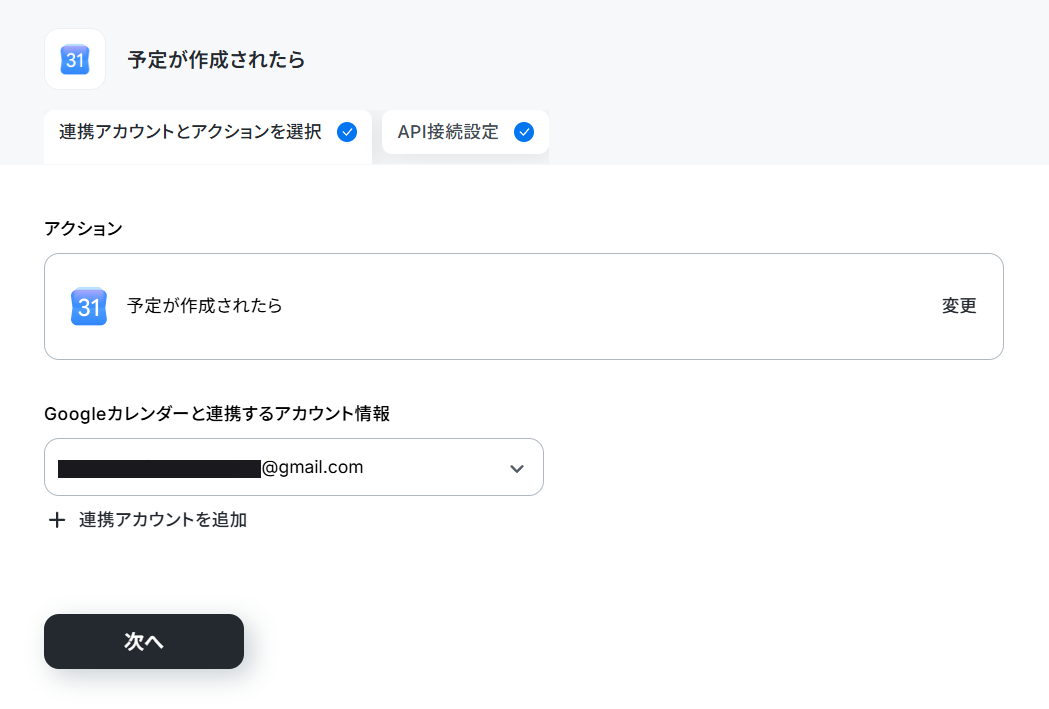Click the redacted email address text
Image resolution: width=1049 pixels, height=709 pixels.
[159, 468]
